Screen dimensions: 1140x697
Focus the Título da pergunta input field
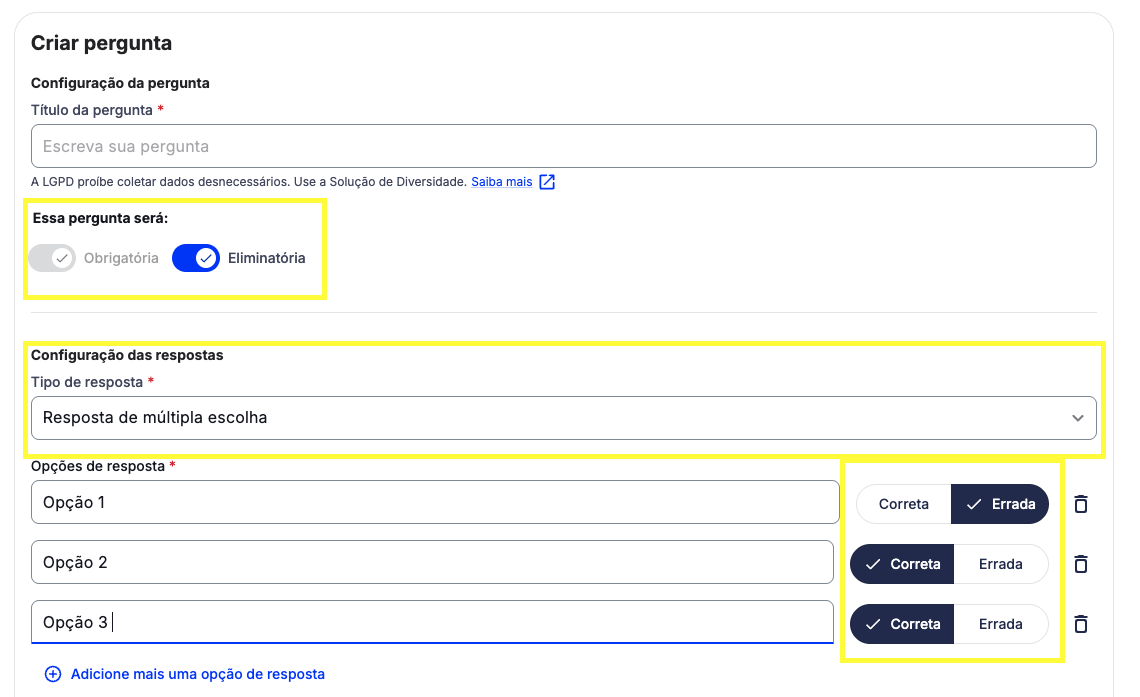pos(563,146)
